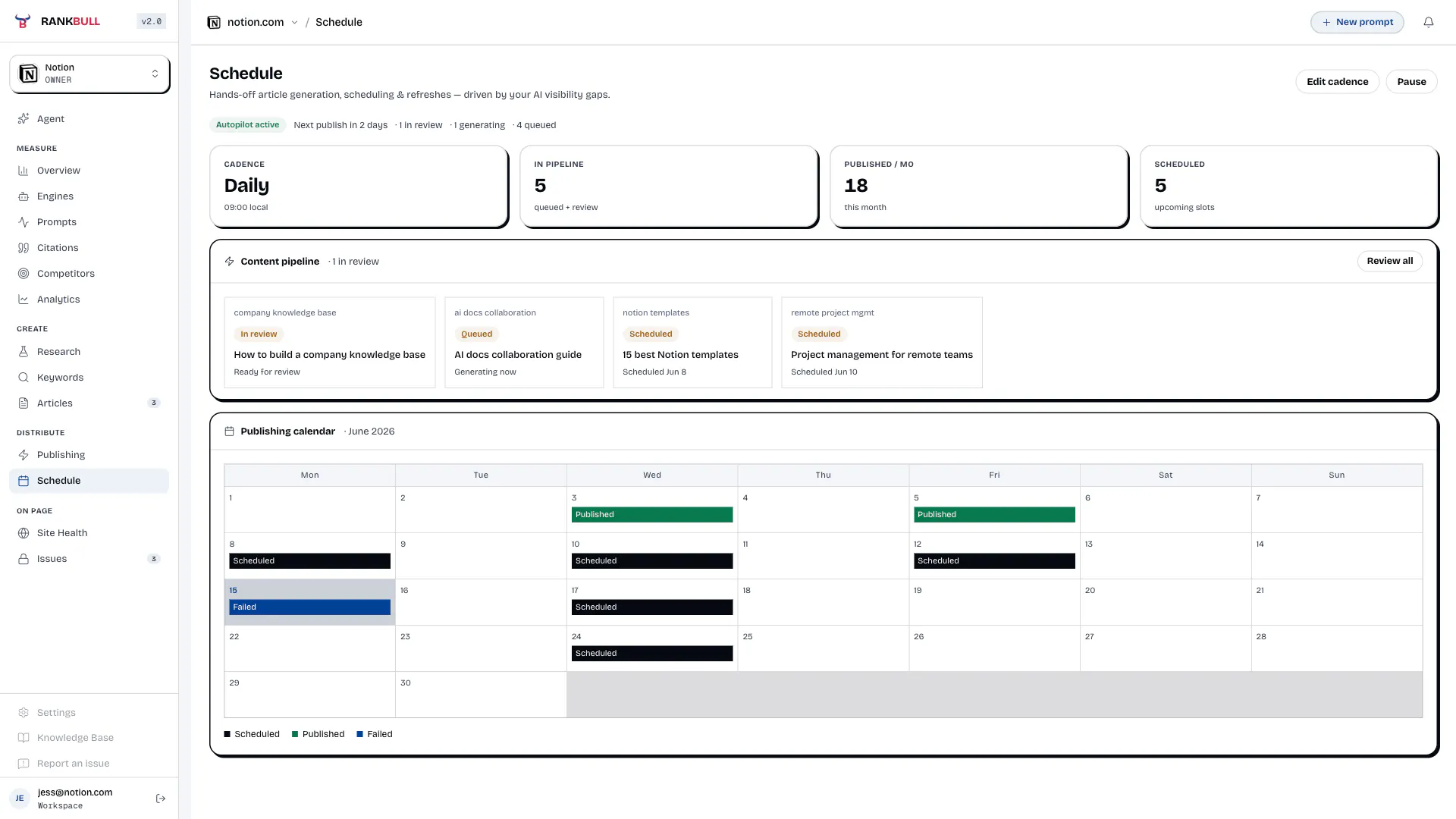Click the Failed legend blue swatch
This screenshot has height=819, width=1456.
[359, 734]
